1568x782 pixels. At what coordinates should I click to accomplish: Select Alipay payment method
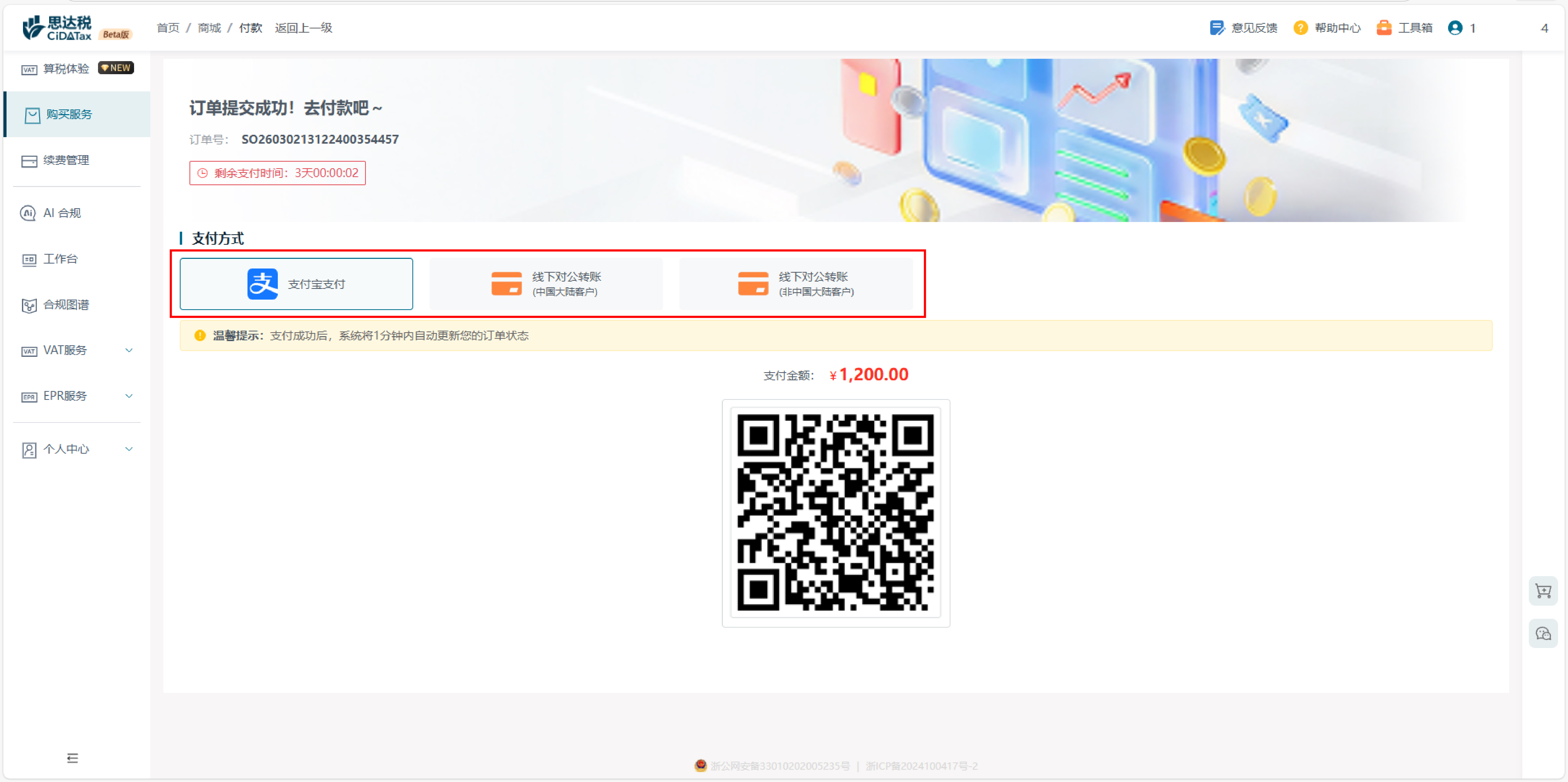[296, 284]
